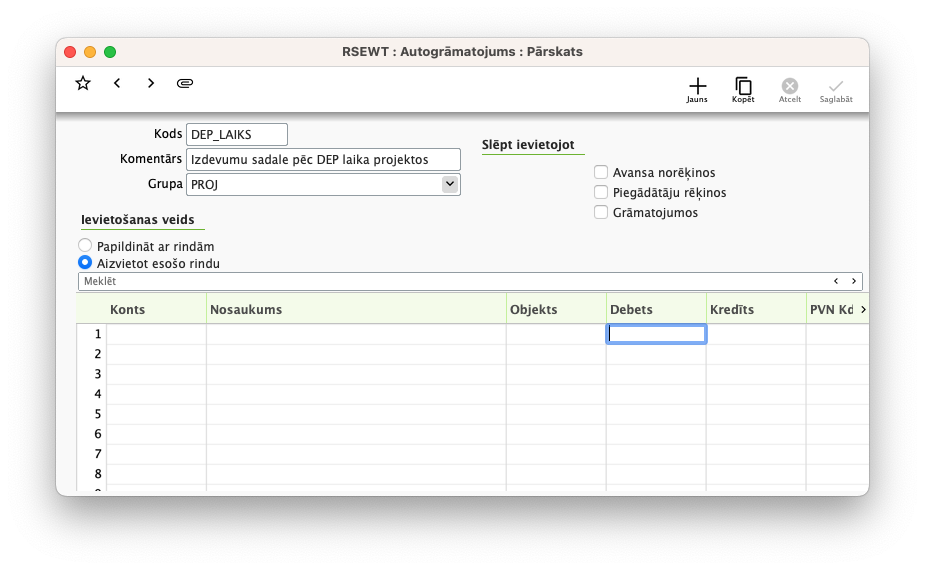
Task: Click into the Kods field
Action: (237, 135)
